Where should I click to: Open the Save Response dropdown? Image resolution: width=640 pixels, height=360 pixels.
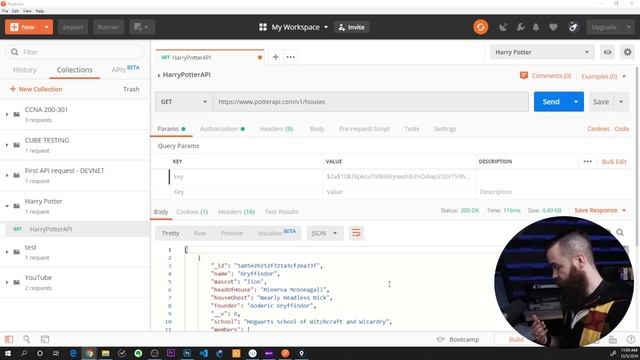point(600,210)
